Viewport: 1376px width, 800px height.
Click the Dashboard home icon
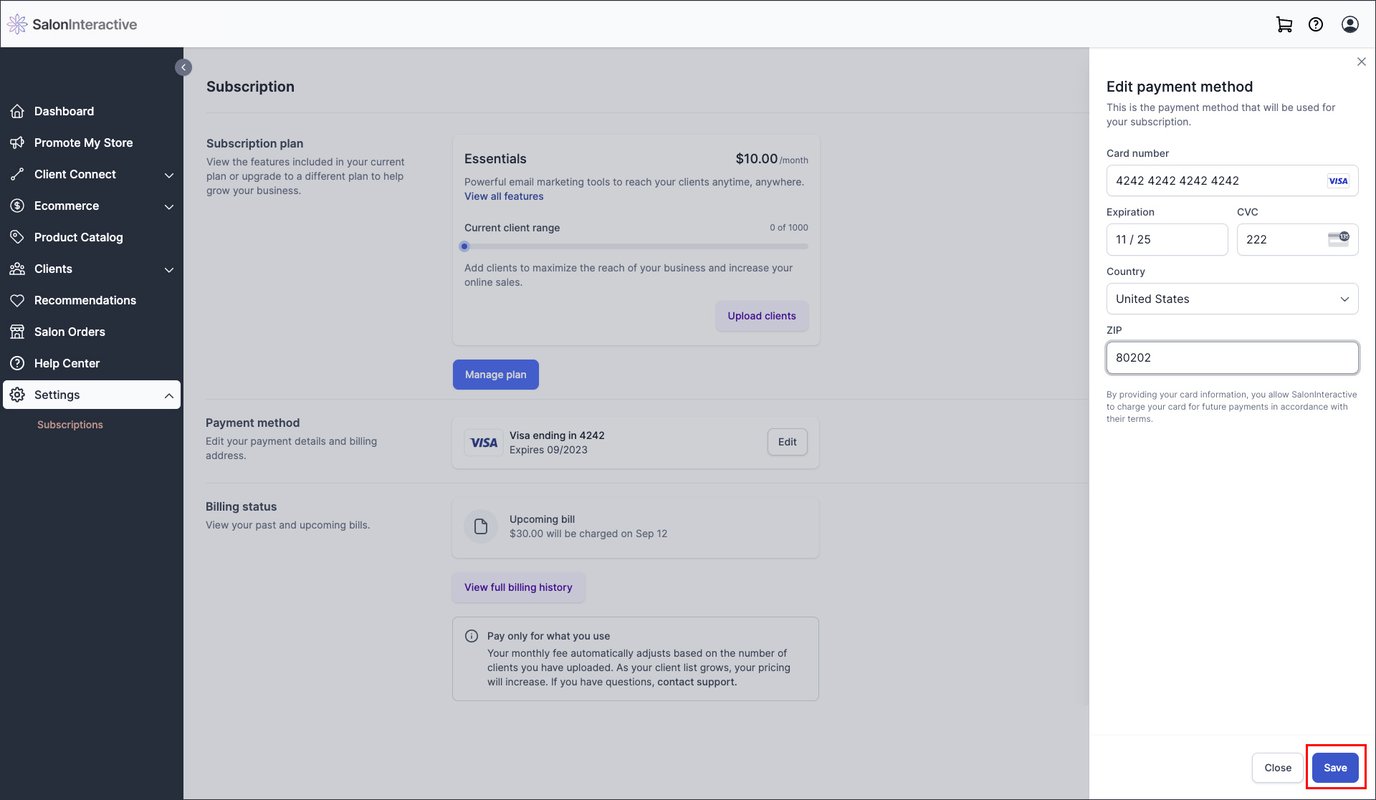coord(17,111)
